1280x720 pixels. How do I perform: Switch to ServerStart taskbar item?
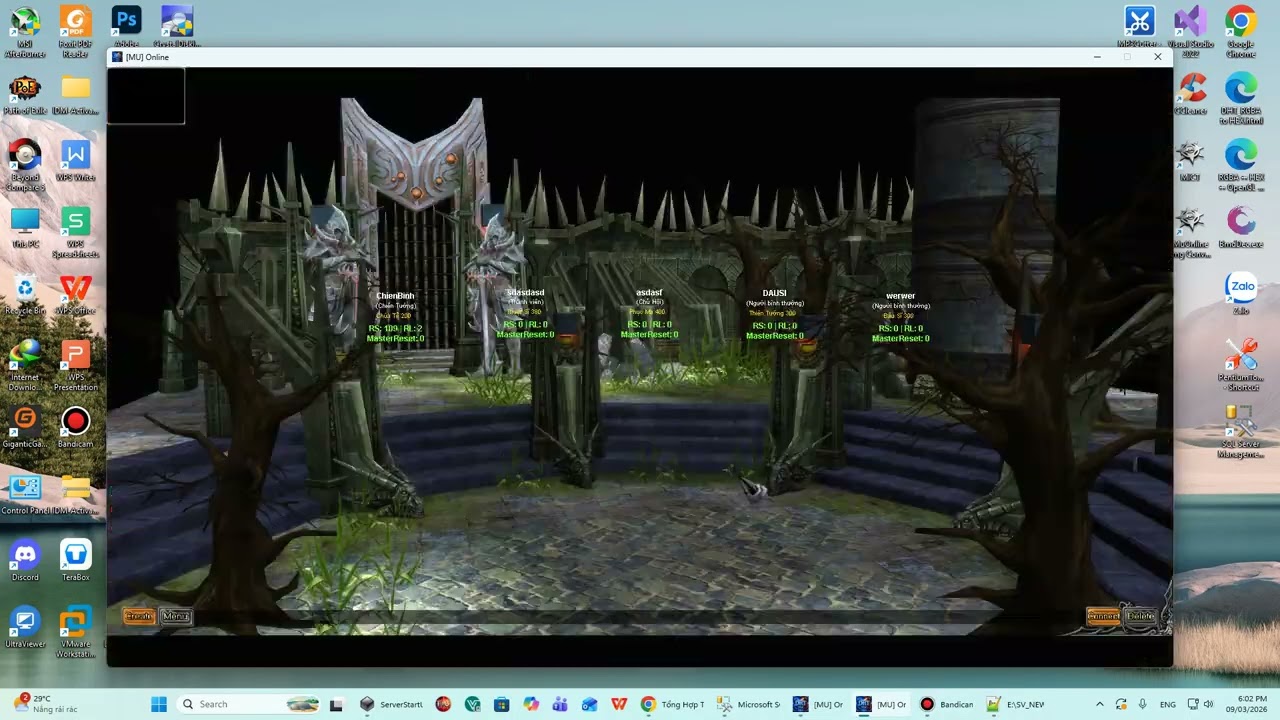coord(392,704)
